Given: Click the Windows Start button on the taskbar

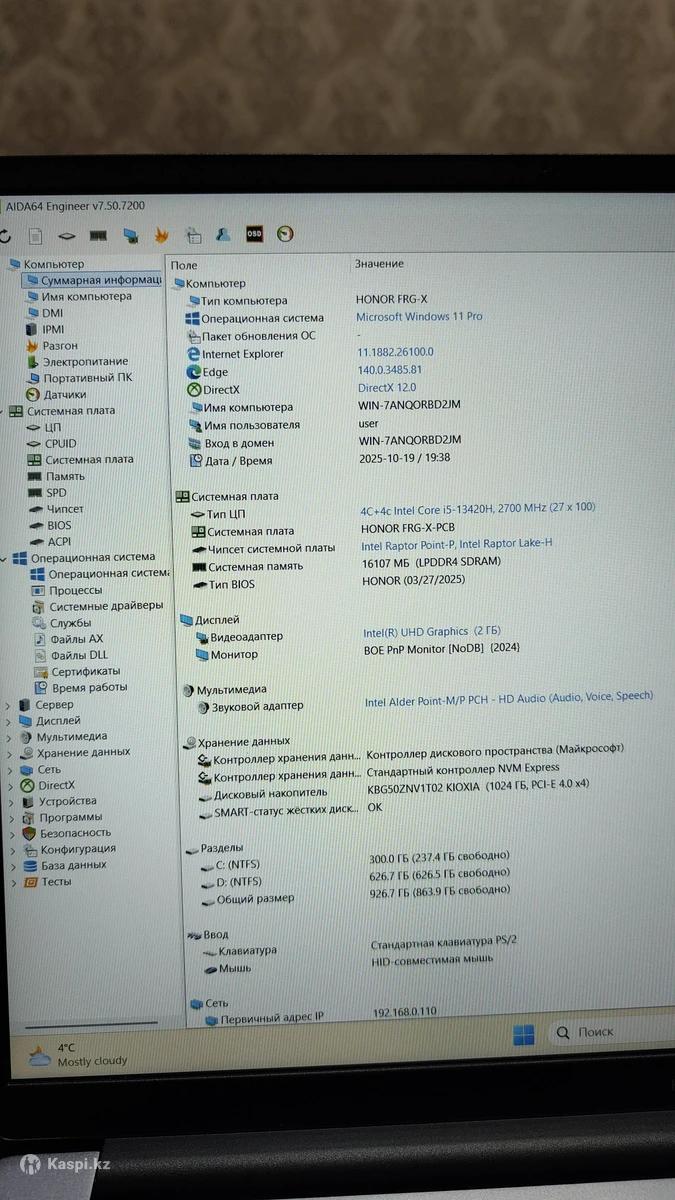Looking at the screenshot, I should click(x=523, y=1035).
